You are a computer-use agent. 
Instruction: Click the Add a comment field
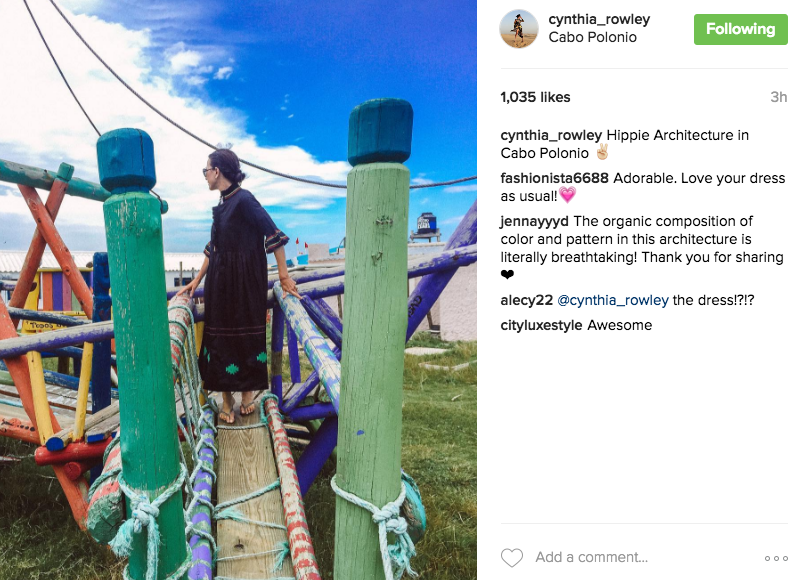pyautogui.click(x=592, y=557)
